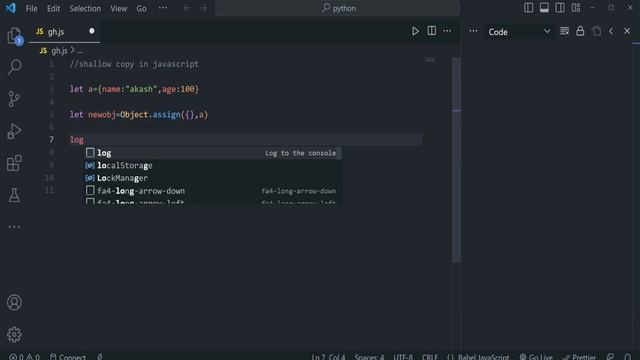This screenshot has height=360, width=640.
Task: Open errors and warnings in status bar
Action: click(24, 356)
